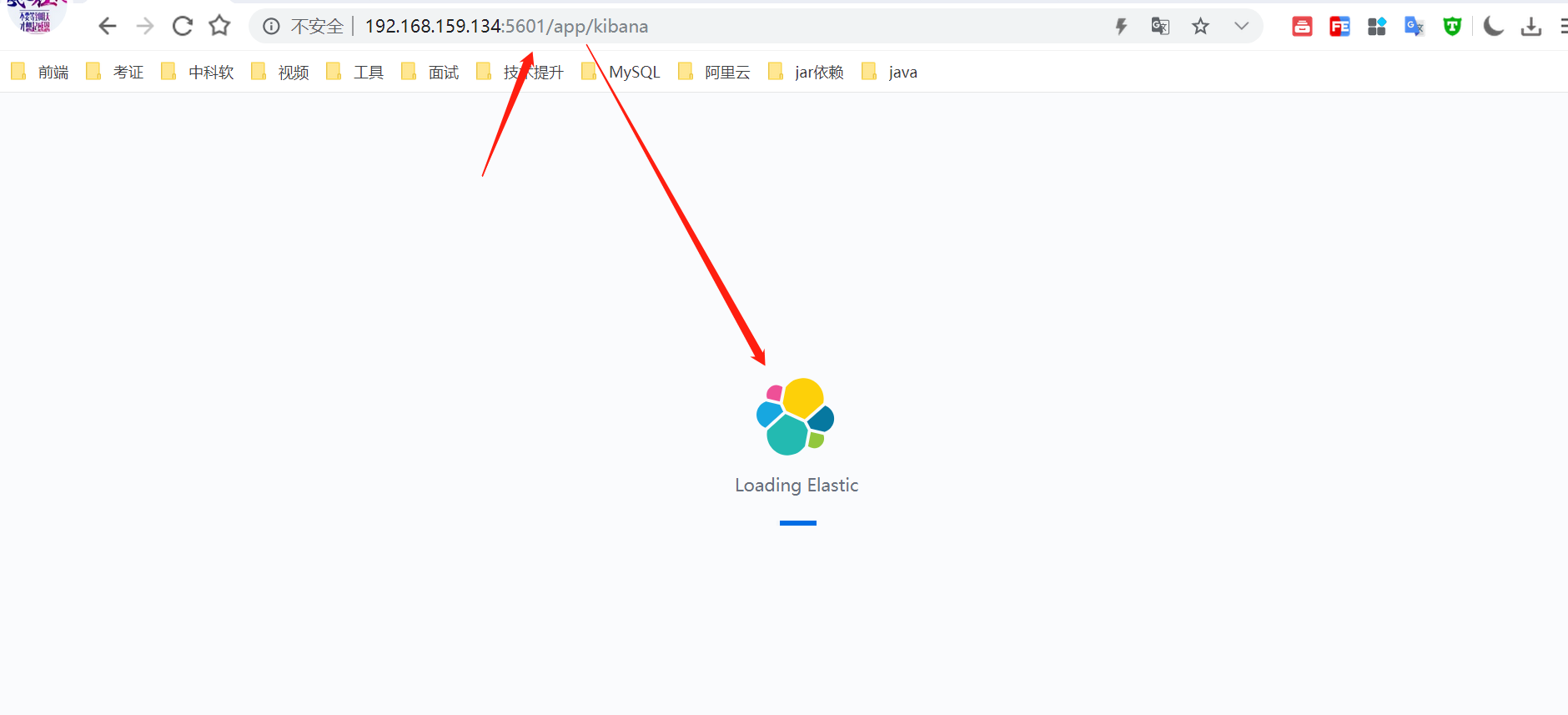
Task: Go forward to the next page
Action: click(x=145, y=27)
